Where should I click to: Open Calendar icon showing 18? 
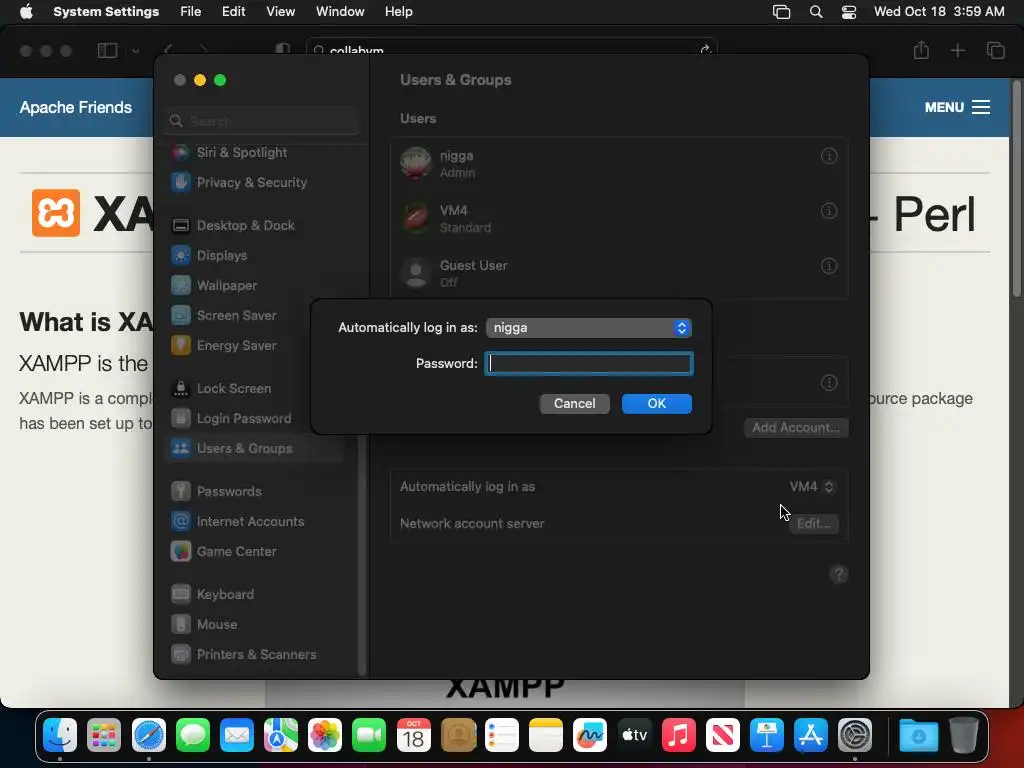point(413,735)
